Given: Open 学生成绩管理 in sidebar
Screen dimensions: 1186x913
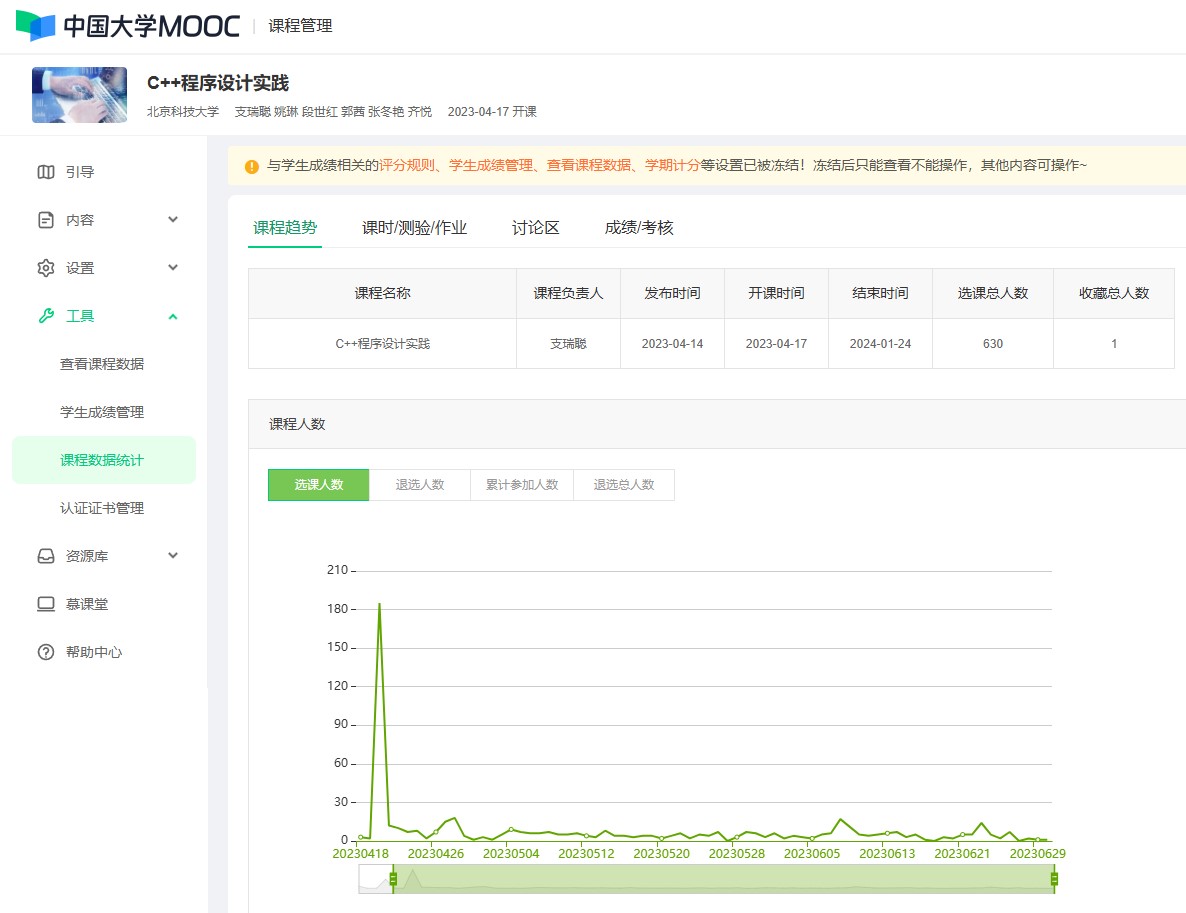Looking at the screenshot, I should [102, 412].
